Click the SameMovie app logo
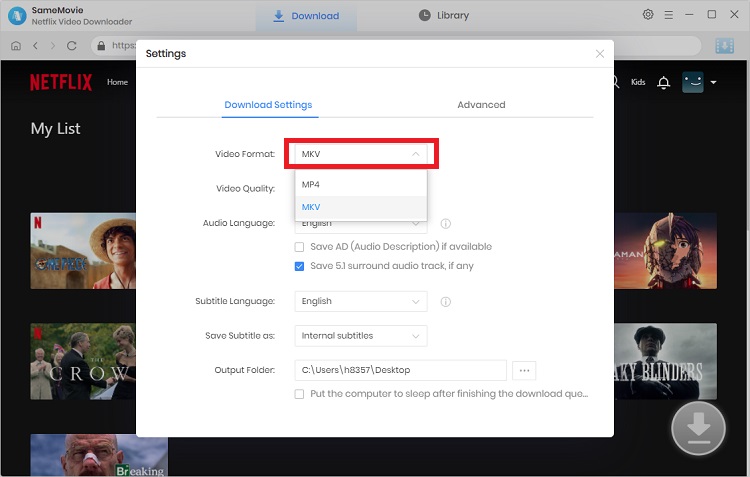750x477 pixels. [17, 16]
